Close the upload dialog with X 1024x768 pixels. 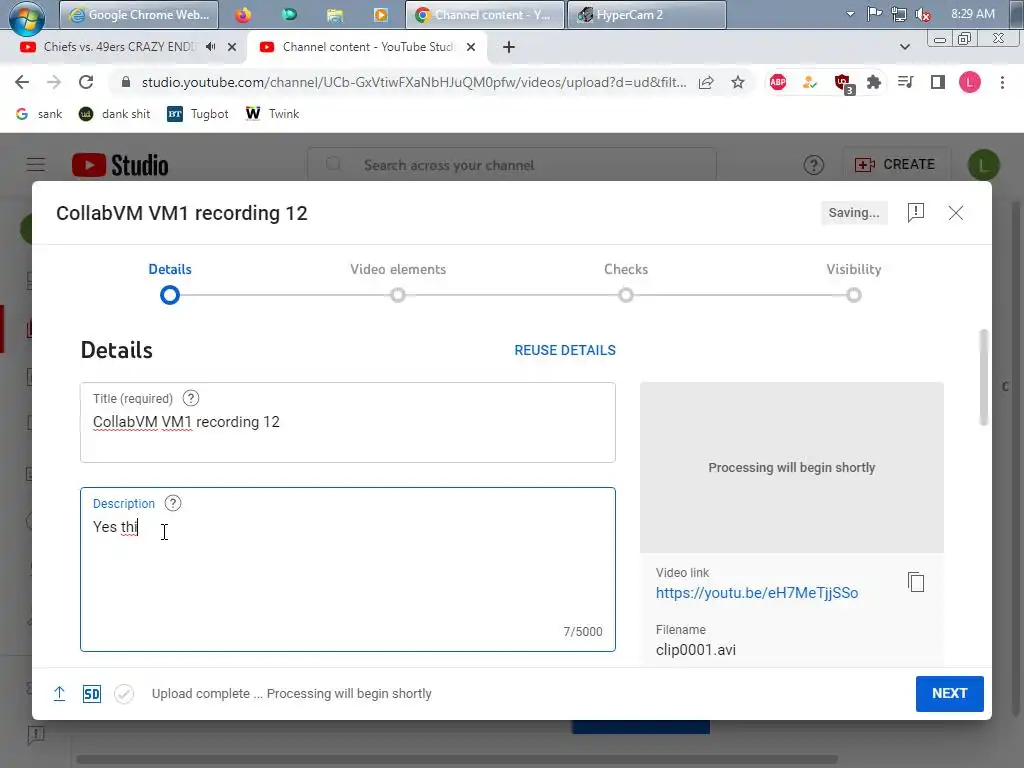coord(955,213)
